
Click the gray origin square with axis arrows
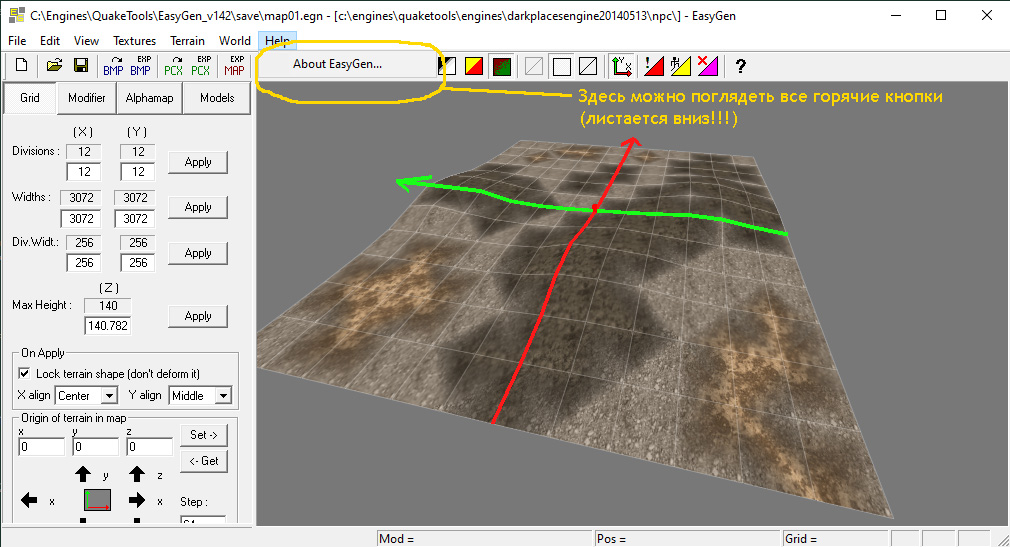click(97, 500)
